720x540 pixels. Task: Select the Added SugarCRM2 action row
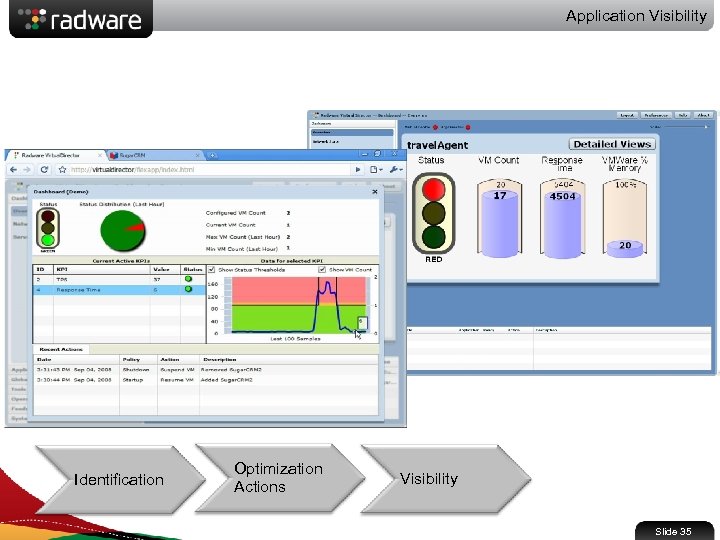pos(206,380)
